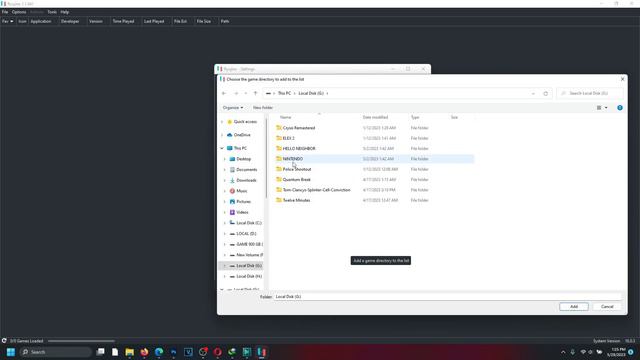
Task: Sort files by the Date modified header
Action: pos(376,118)
